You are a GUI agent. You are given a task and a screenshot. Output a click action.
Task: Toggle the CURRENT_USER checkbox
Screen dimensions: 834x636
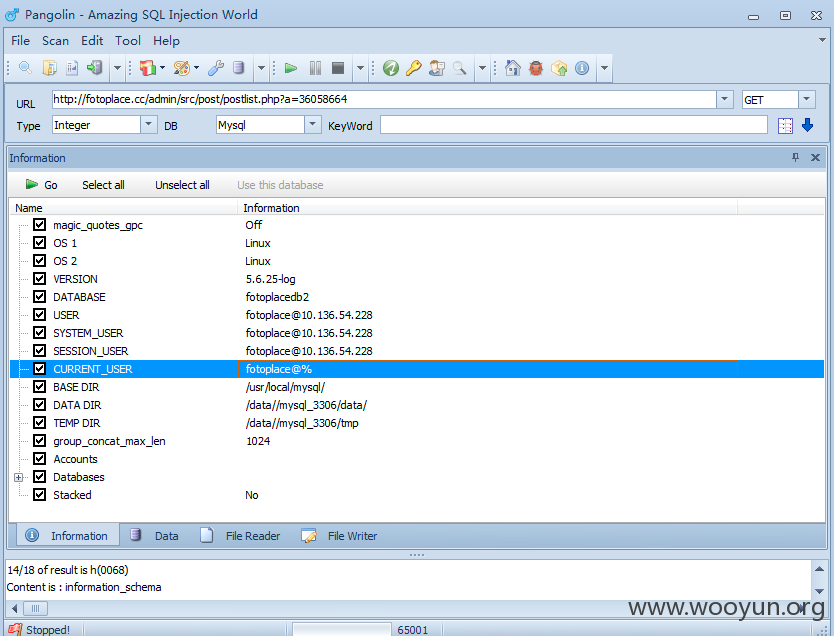coord(39,369)
